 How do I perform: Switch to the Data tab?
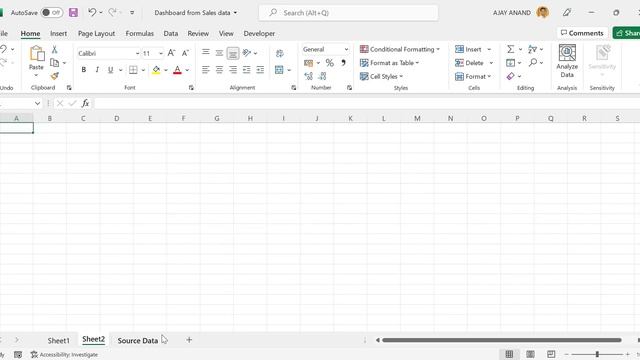tap(171, 33)
